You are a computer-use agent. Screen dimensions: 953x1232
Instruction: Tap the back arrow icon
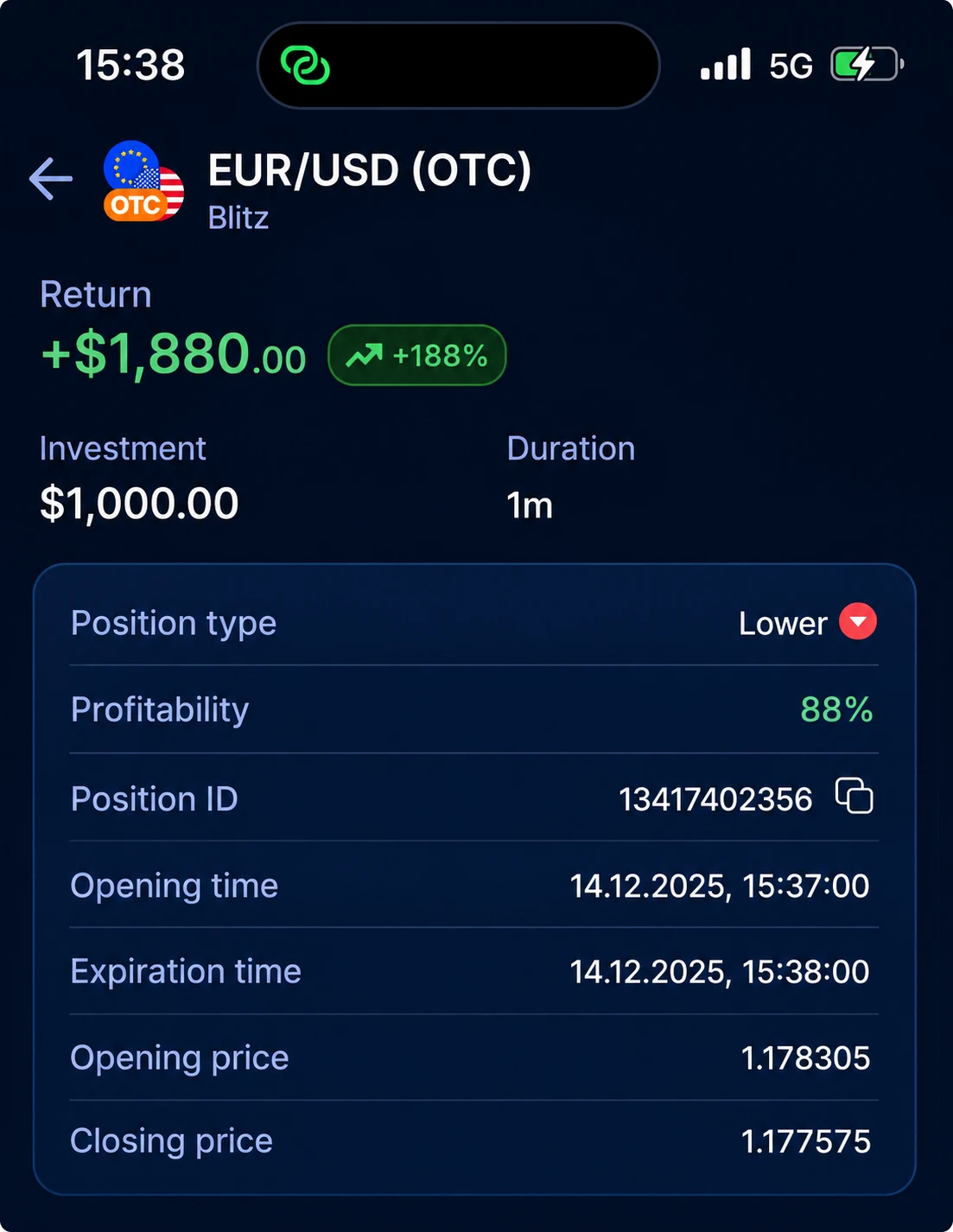pyautogui.click(x=51, y=179)
